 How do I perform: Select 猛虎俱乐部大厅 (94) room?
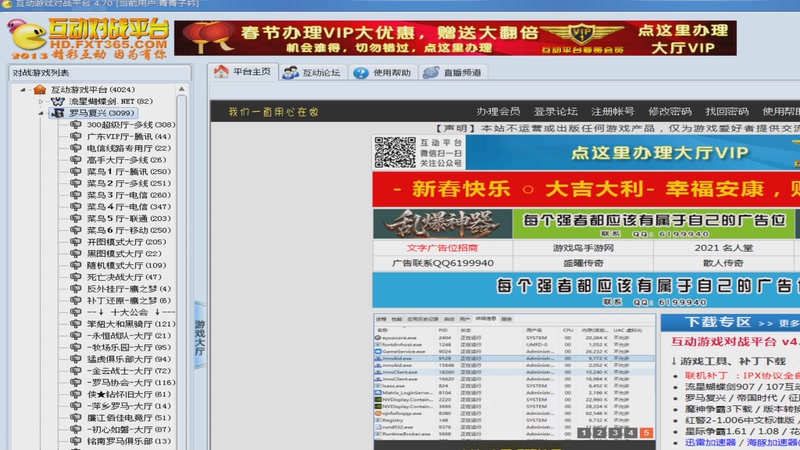(x=129, y=359)
